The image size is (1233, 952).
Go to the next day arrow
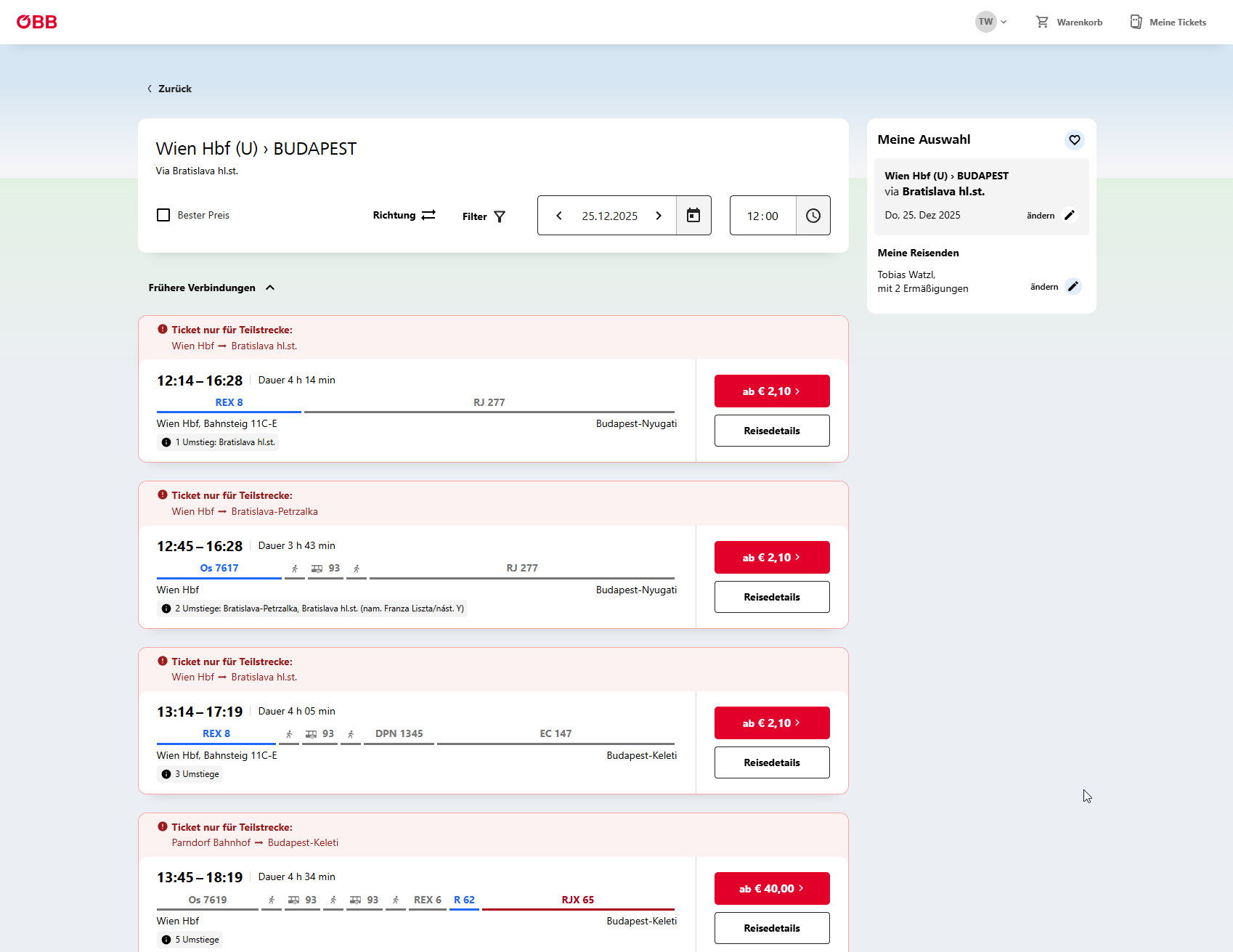coord(659,216)
